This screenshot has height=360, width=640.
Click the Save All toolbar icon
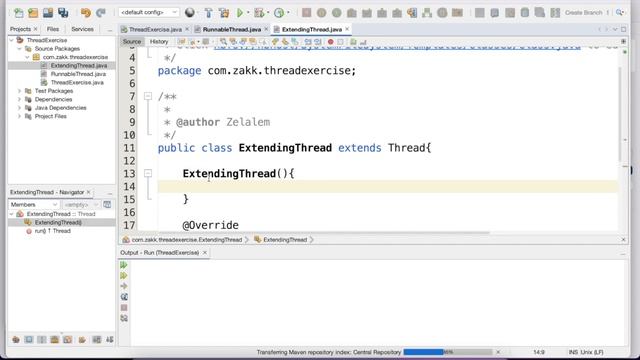(x=63, y=13)
